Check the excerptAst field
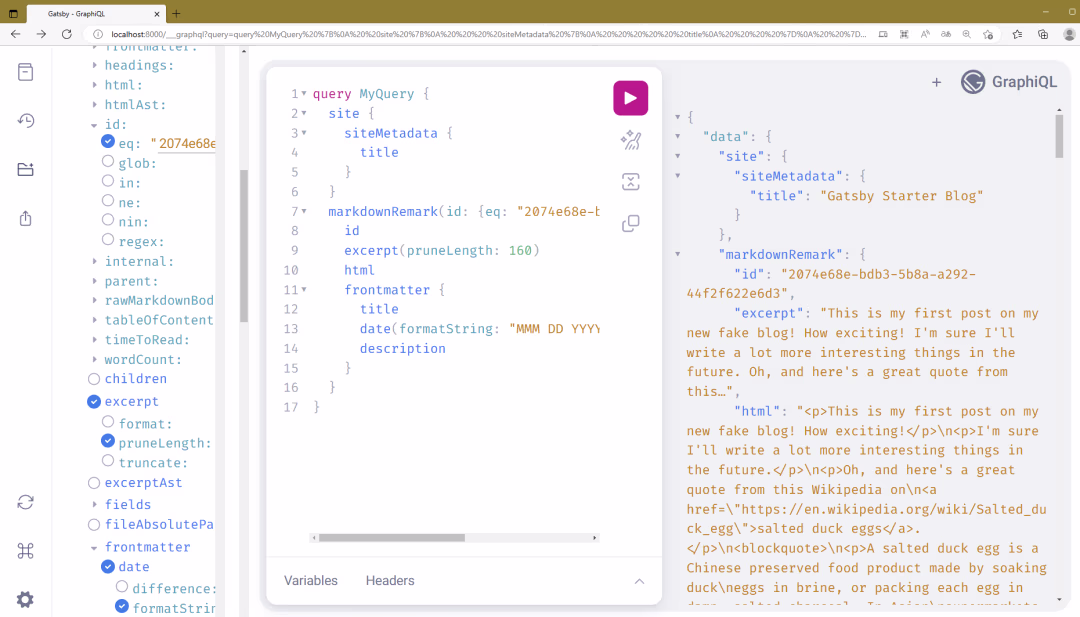The height and width of the screenshot is (617, 1080). [x=94, y=483]
